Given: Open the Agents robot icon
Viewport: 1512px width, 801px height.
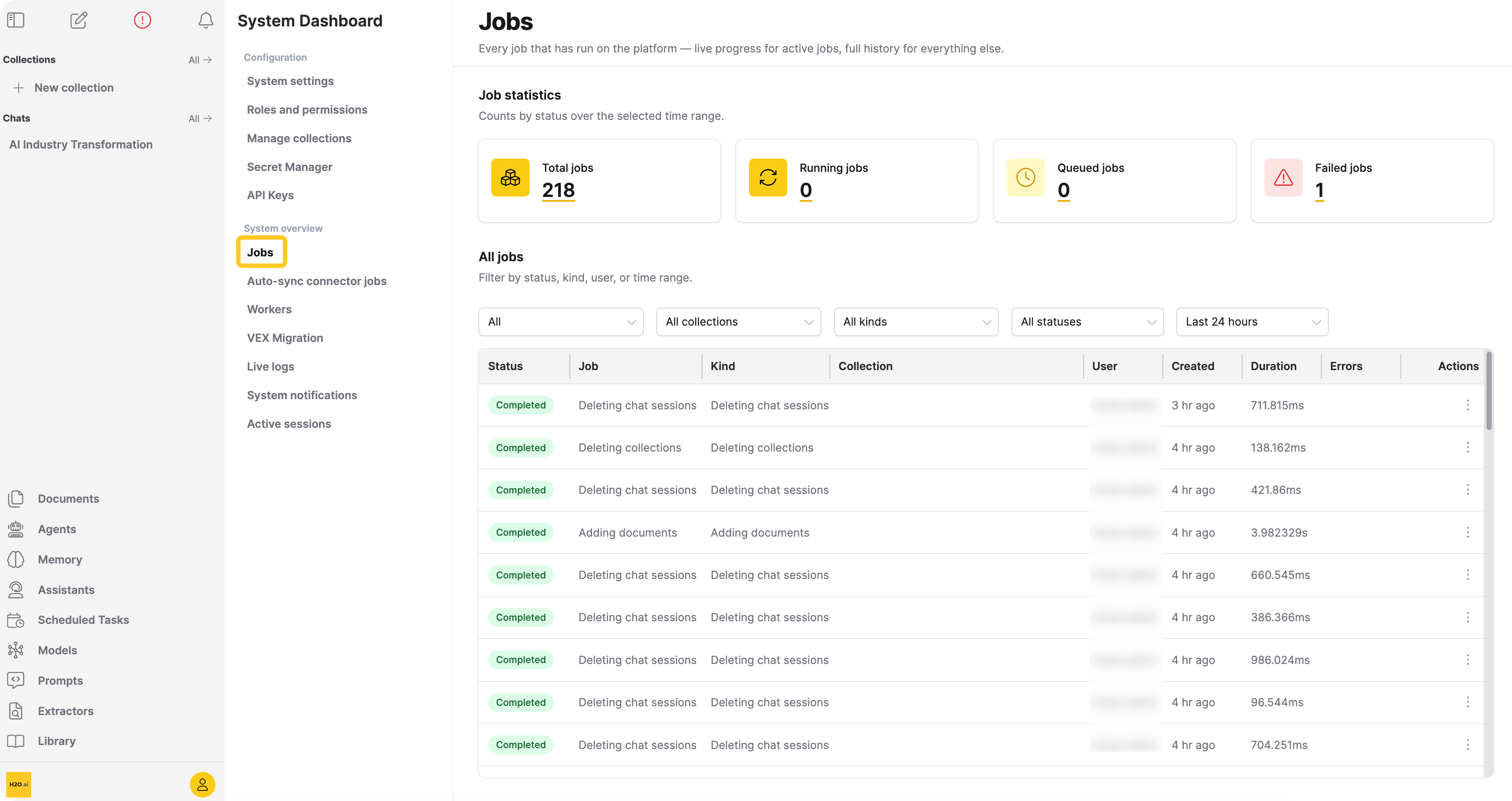Looking at the screenshot, I should pyautogui.click(x=16, y=529).
